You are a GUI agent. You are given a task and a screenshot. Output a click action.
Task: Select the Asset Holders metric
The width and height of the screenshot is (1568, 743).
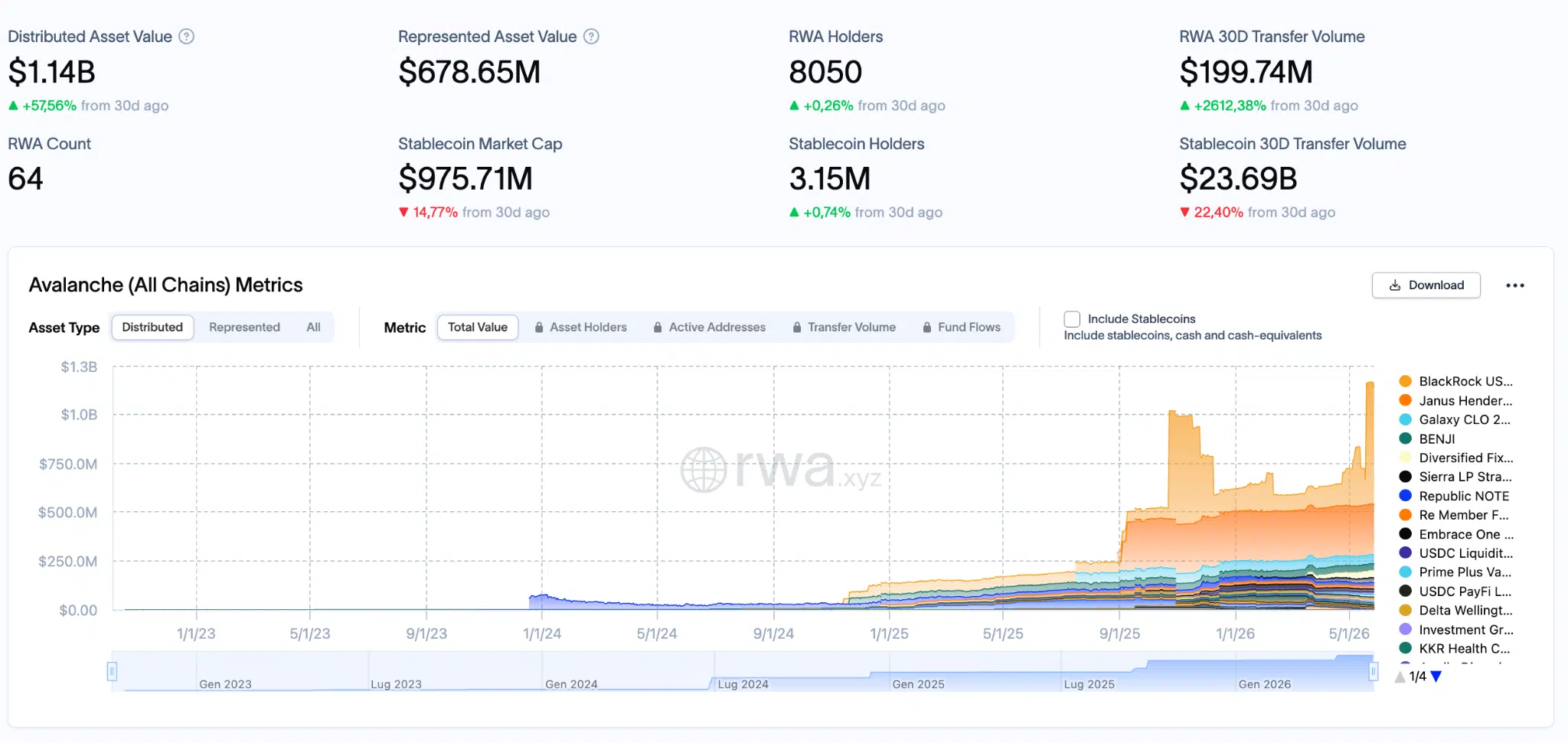pos(580,328)
